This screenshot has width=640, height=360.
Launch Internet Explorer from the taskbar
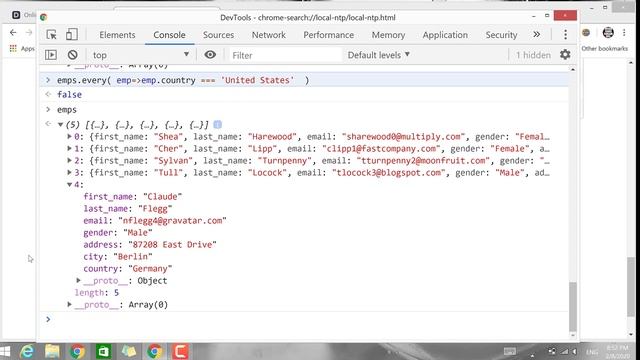(x=27, y=351)
